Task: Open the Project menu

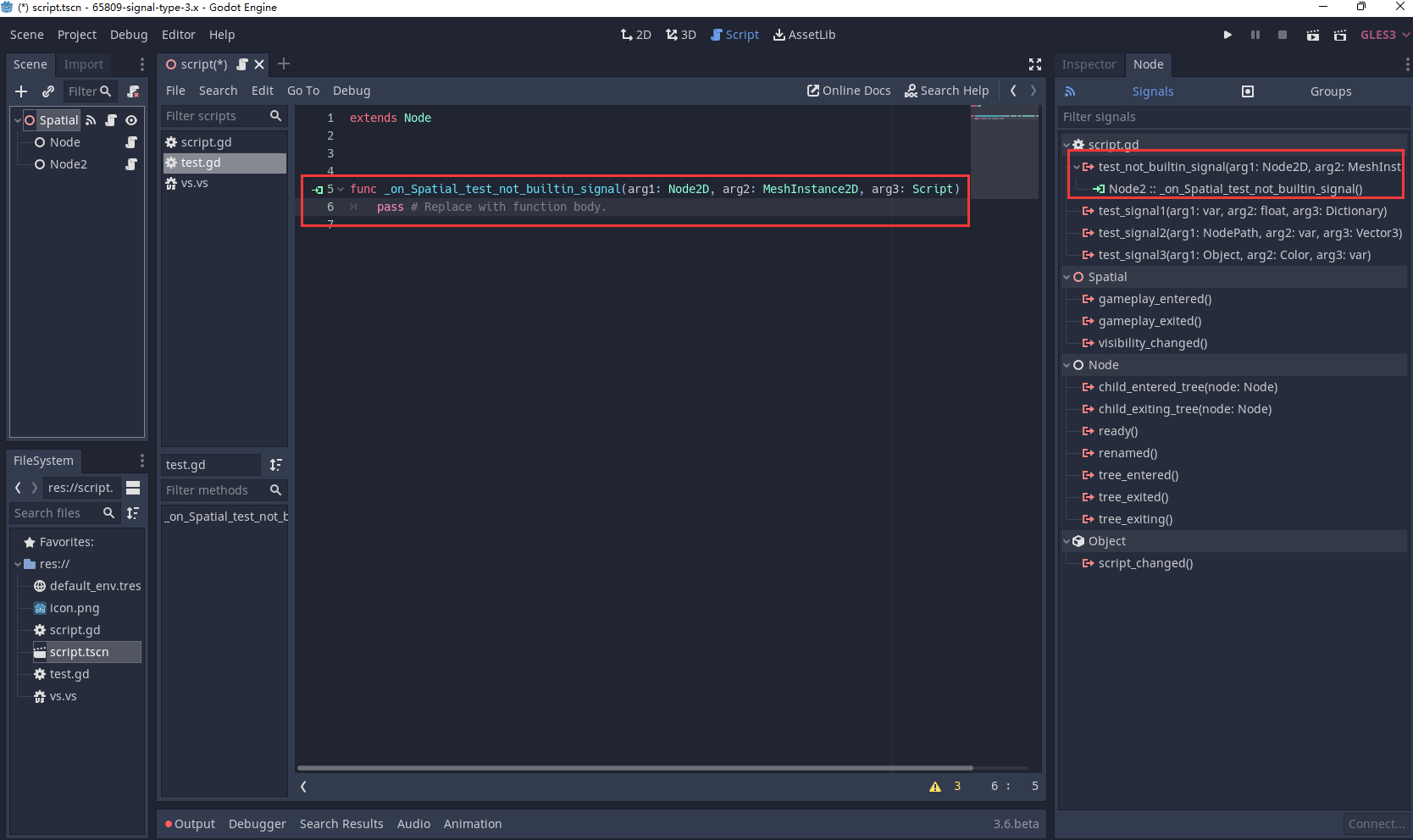Action: click(77, 35)
